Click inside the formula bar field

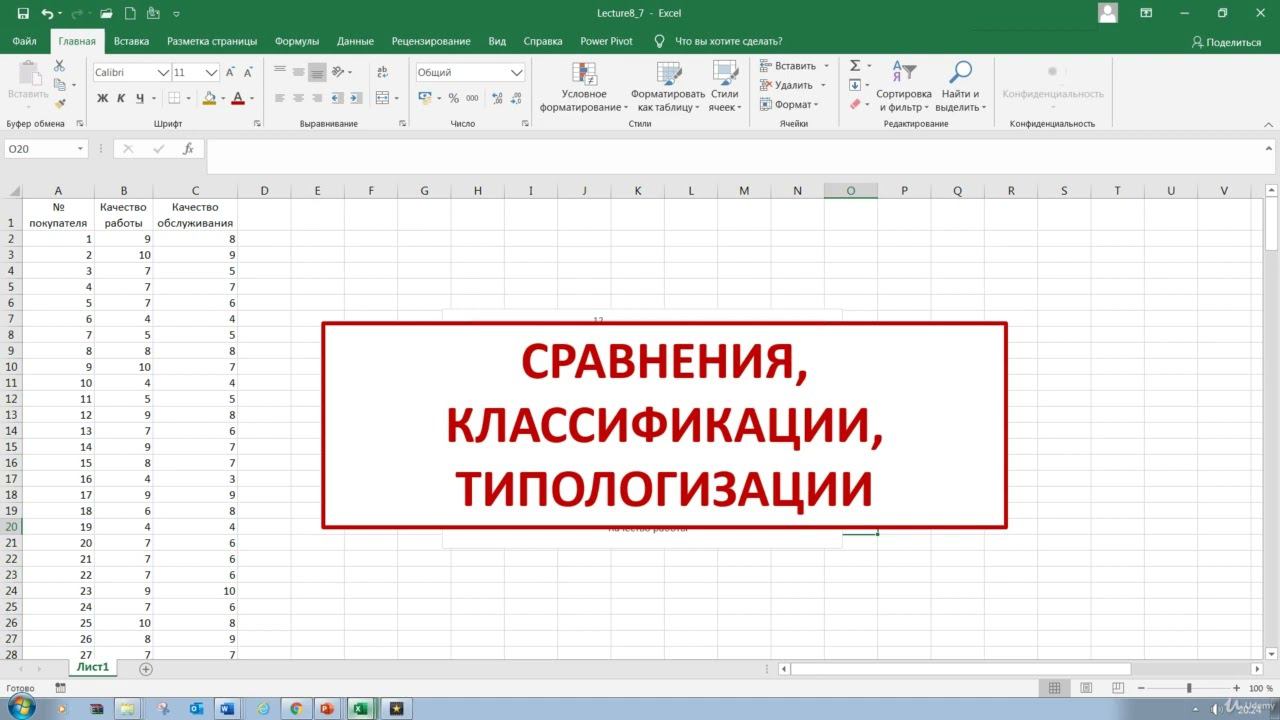(700, 149)
